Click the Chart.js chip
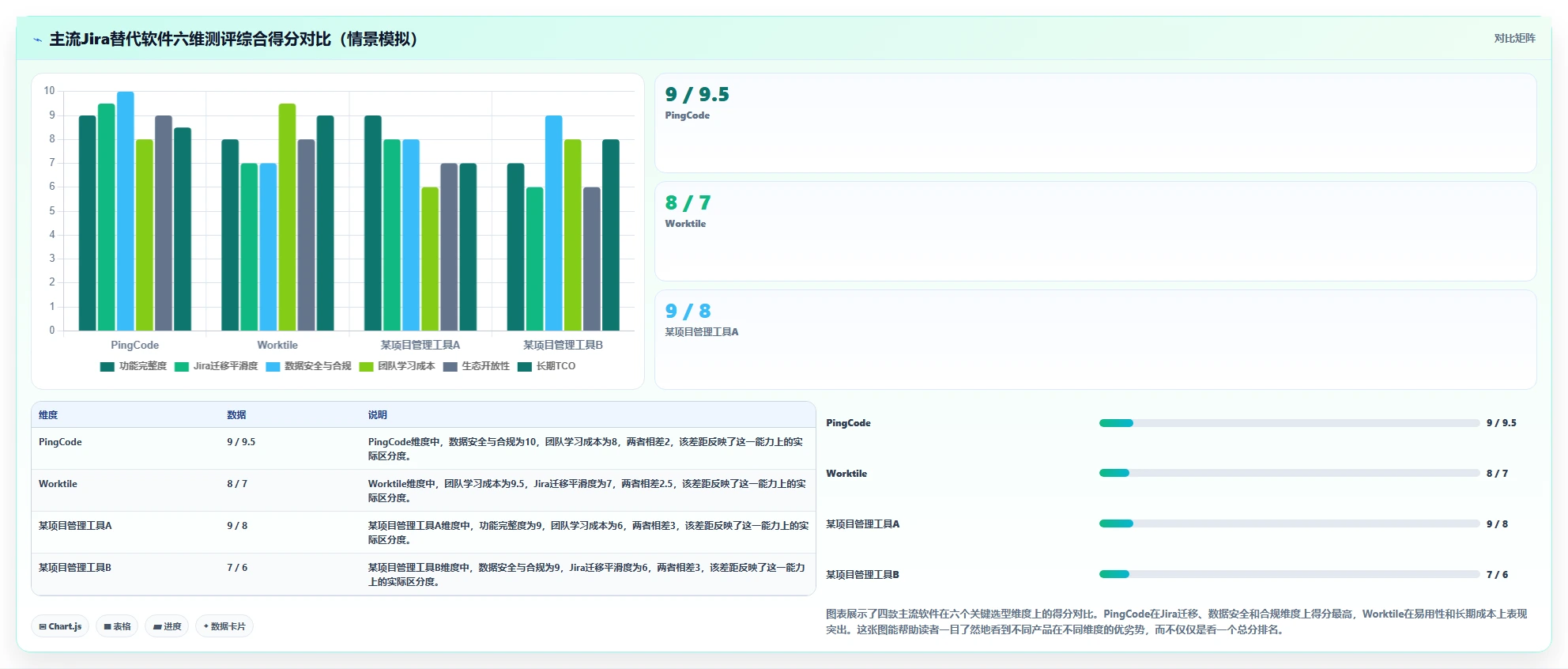The image size is (1568, 669). (x=61, y=626)
